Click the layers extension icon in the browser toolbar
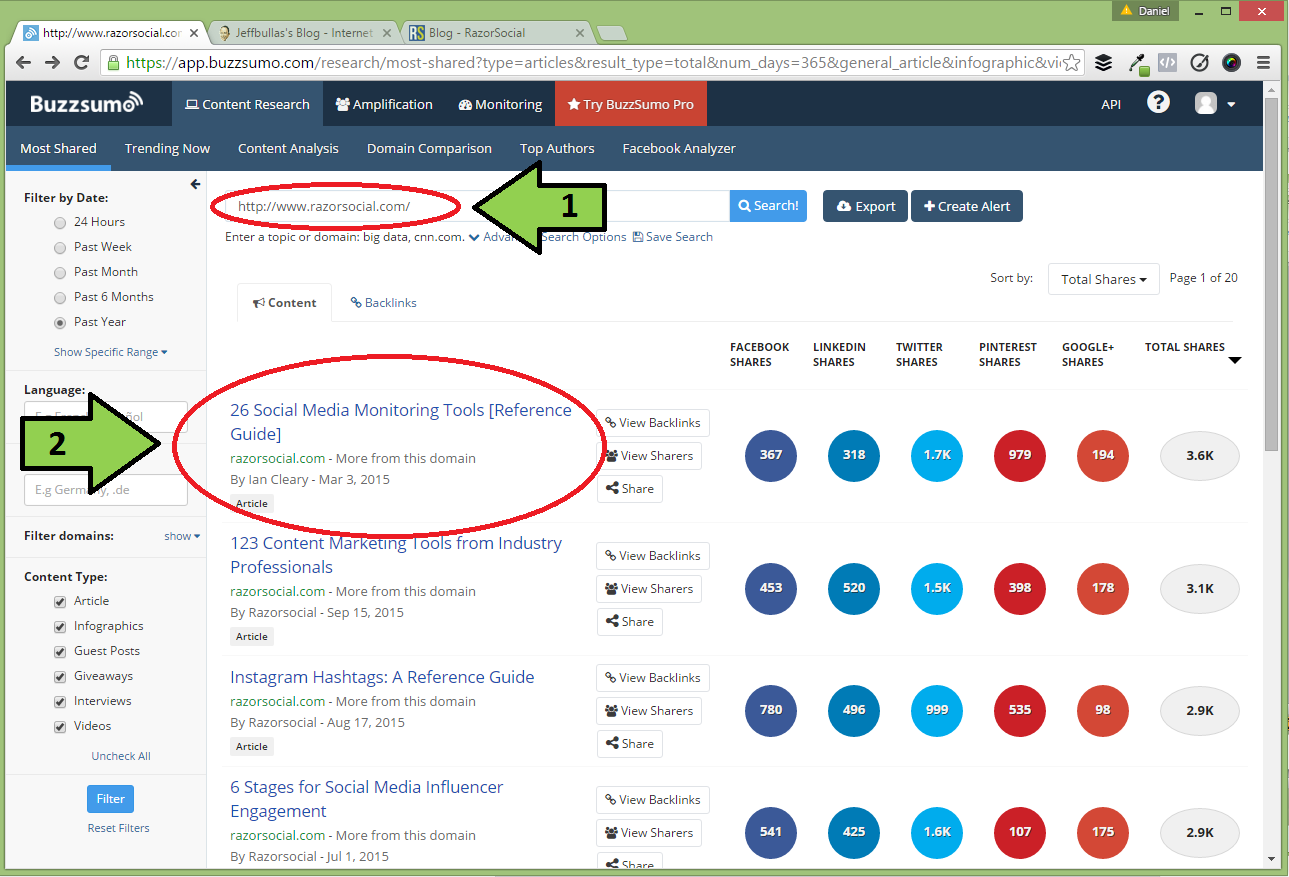The height and width of the screenshot is (877, 1289). tap(1103, 63)
